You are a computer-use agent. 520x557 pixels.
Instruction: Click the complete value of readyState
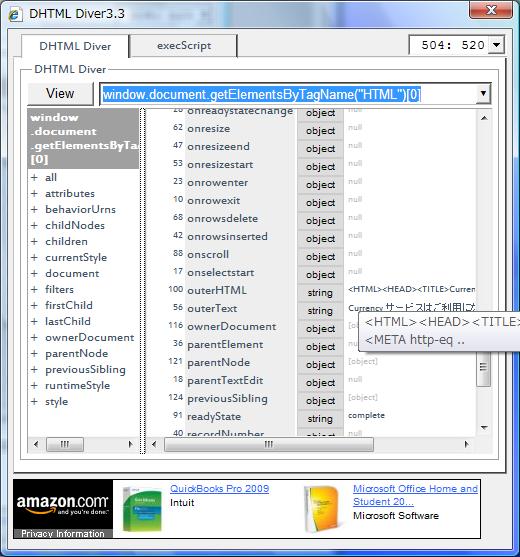coord(366,415)
